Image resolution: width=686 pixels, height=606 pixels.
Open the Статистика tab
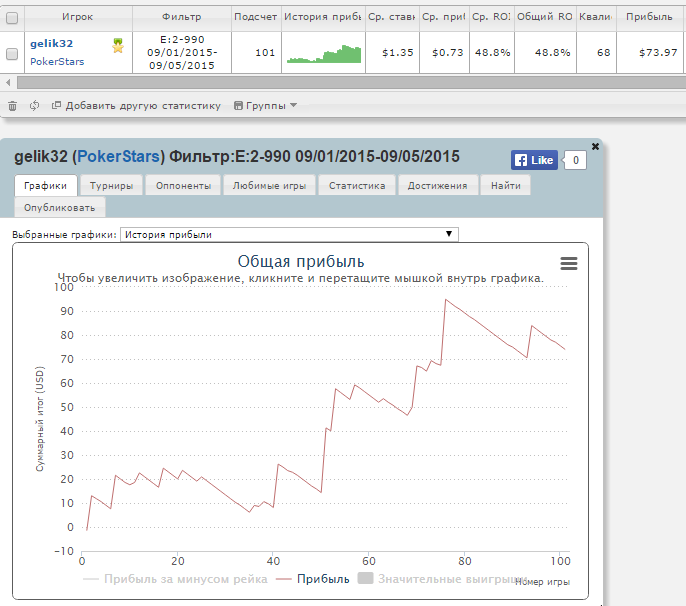click(x=357, y=186)
